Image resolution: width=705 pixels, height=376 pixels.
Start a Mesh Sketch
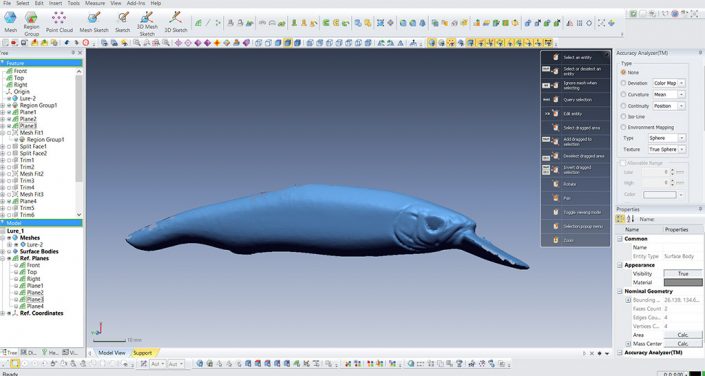(94, 18)
